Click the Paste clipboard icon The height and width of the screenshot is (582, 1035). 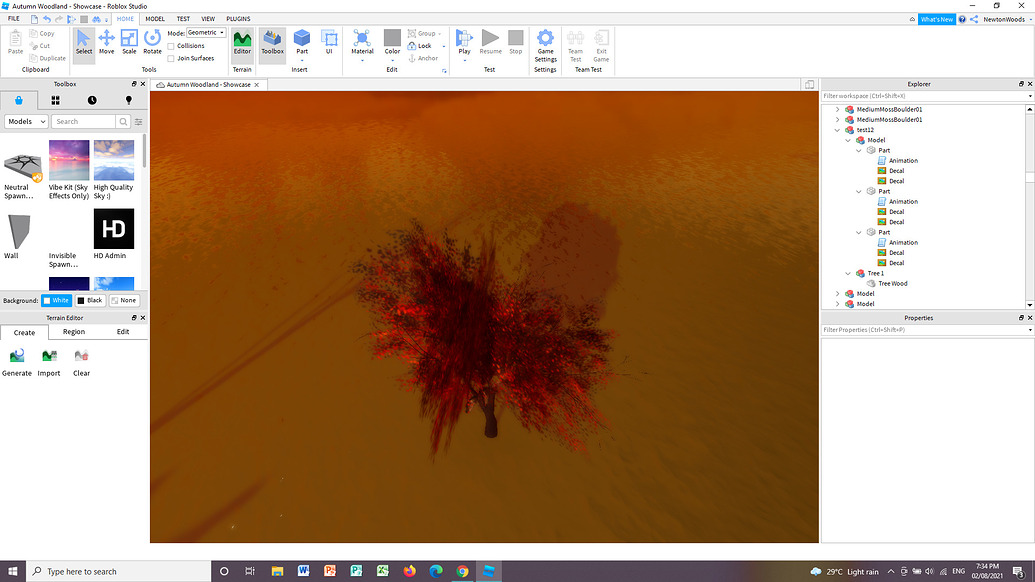(15, 42)
